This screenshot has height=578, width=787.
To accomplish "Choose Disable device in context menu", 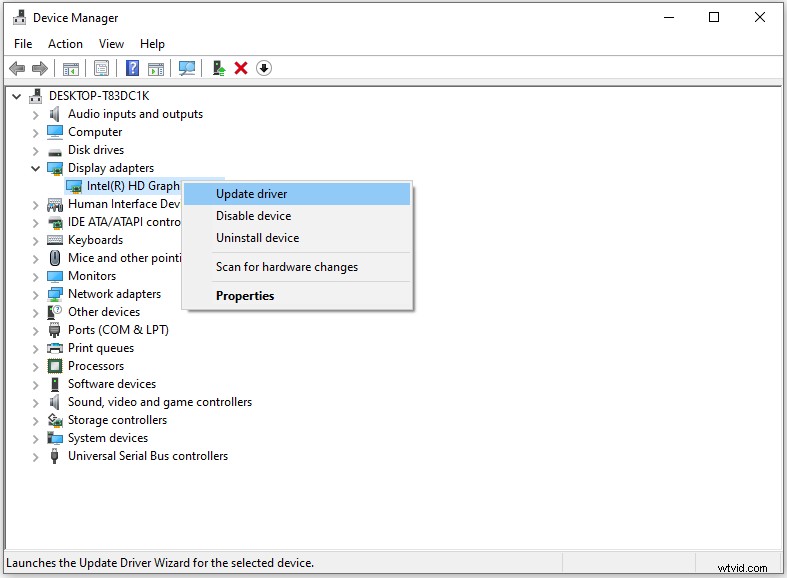I will point(297,216).
